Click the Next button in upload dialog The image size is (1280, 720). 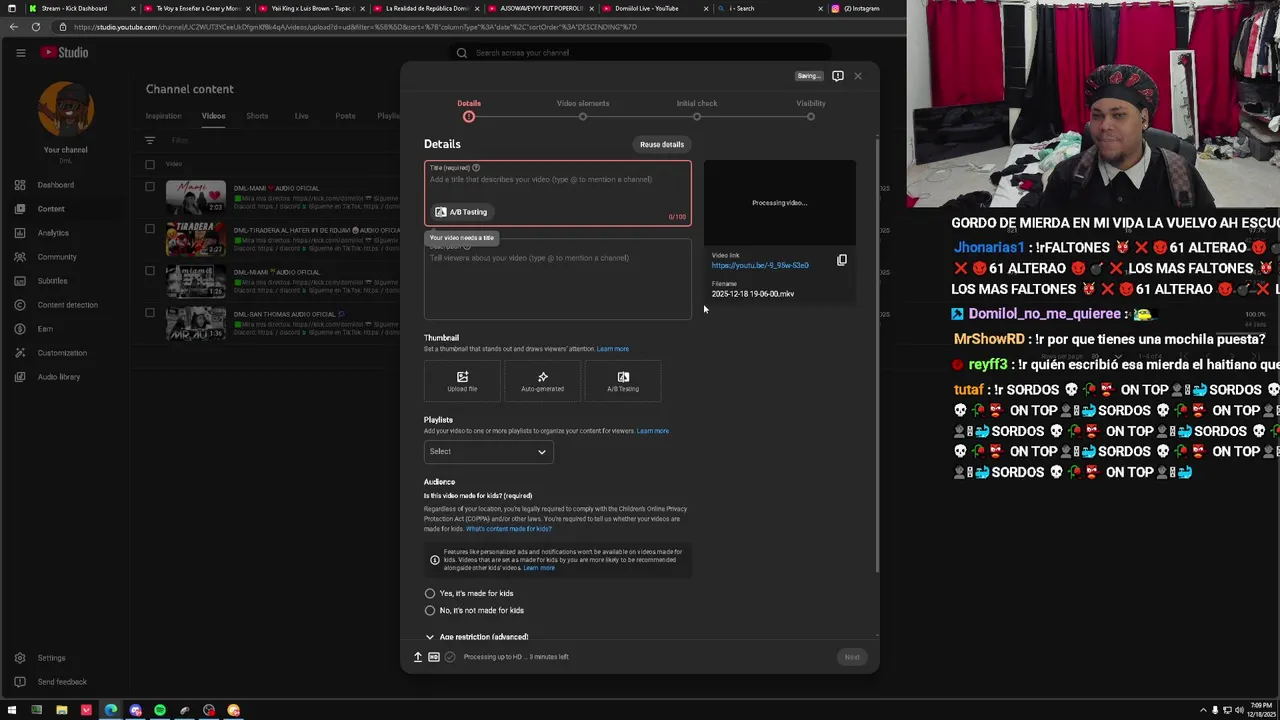click(852, 657)
